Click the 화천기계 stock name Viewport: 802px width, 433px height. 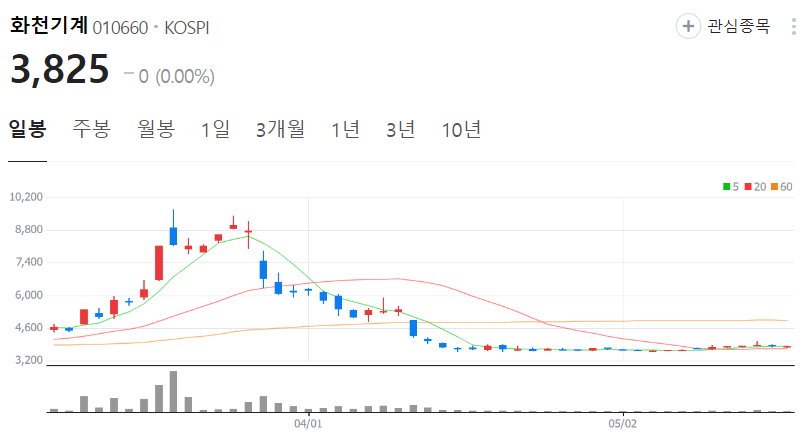coord(49,25)
